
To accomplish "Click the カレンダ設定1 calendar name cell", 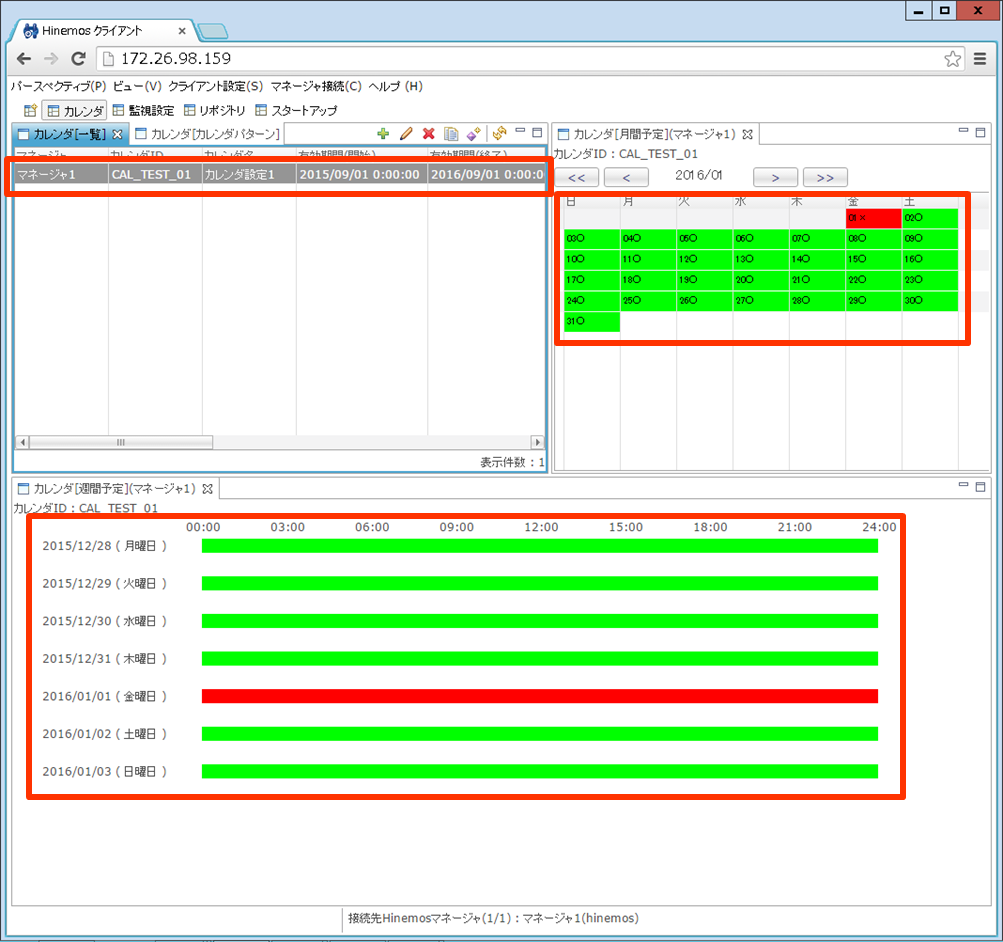I will point(249,175).
